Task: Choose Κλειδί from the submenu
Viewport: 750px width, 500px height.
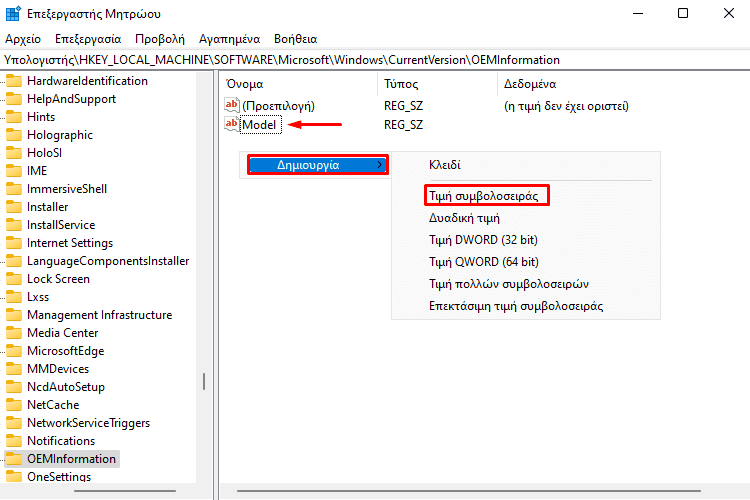Action: click(x=445, y=165)
